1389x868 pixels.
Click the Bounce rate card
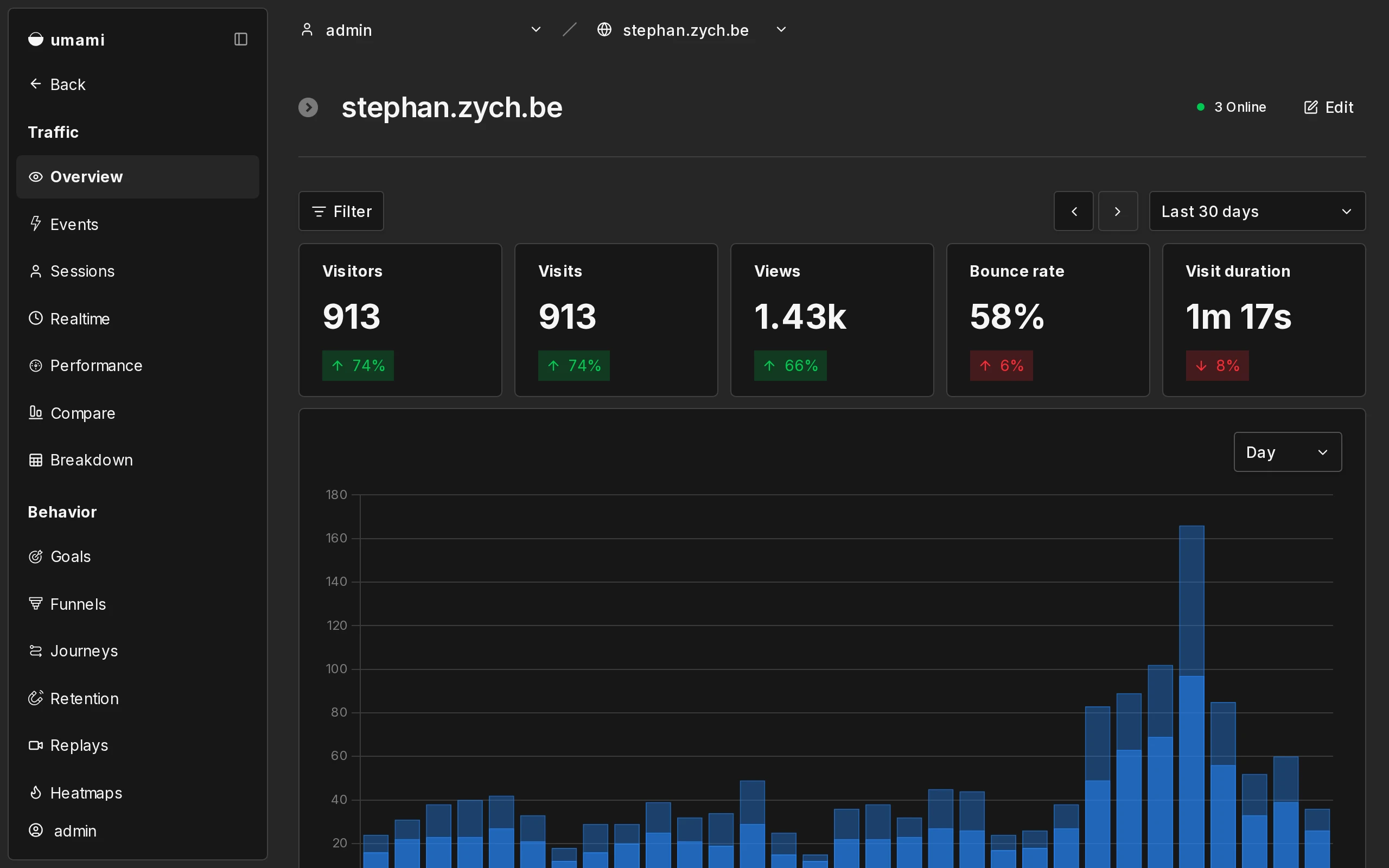(x=1048, y=320)
